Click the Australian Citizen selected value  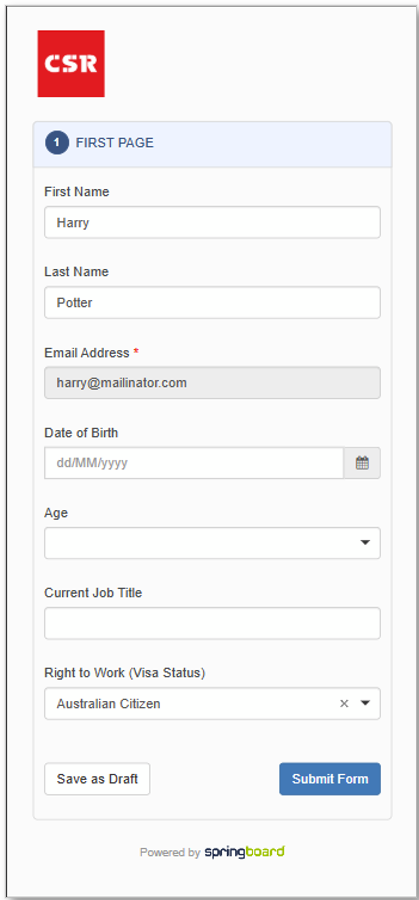pos(108,704)
